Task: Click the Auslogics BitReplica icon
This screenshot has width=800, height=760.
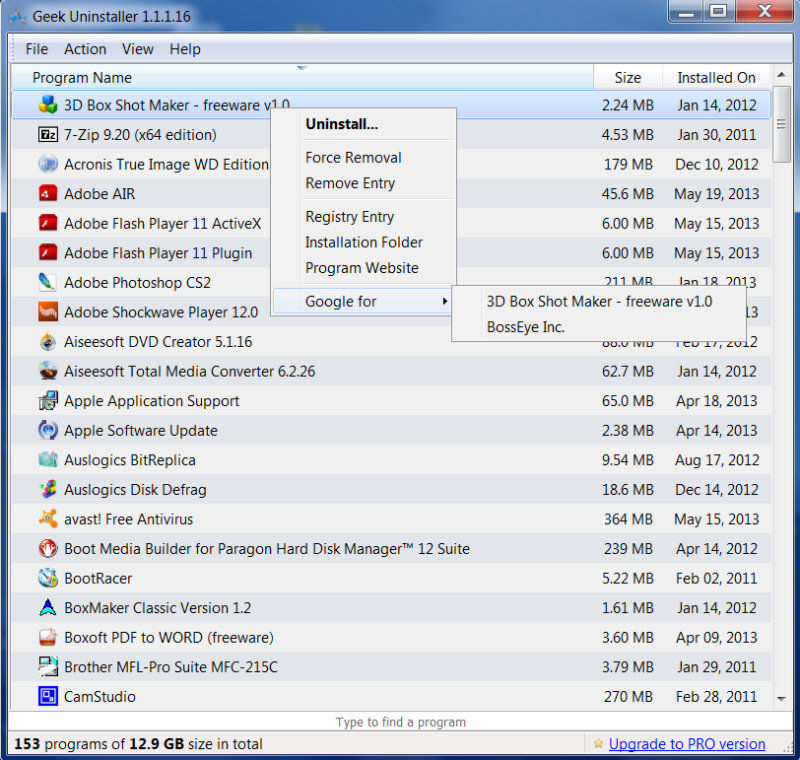Action: (x=48, y=460)
